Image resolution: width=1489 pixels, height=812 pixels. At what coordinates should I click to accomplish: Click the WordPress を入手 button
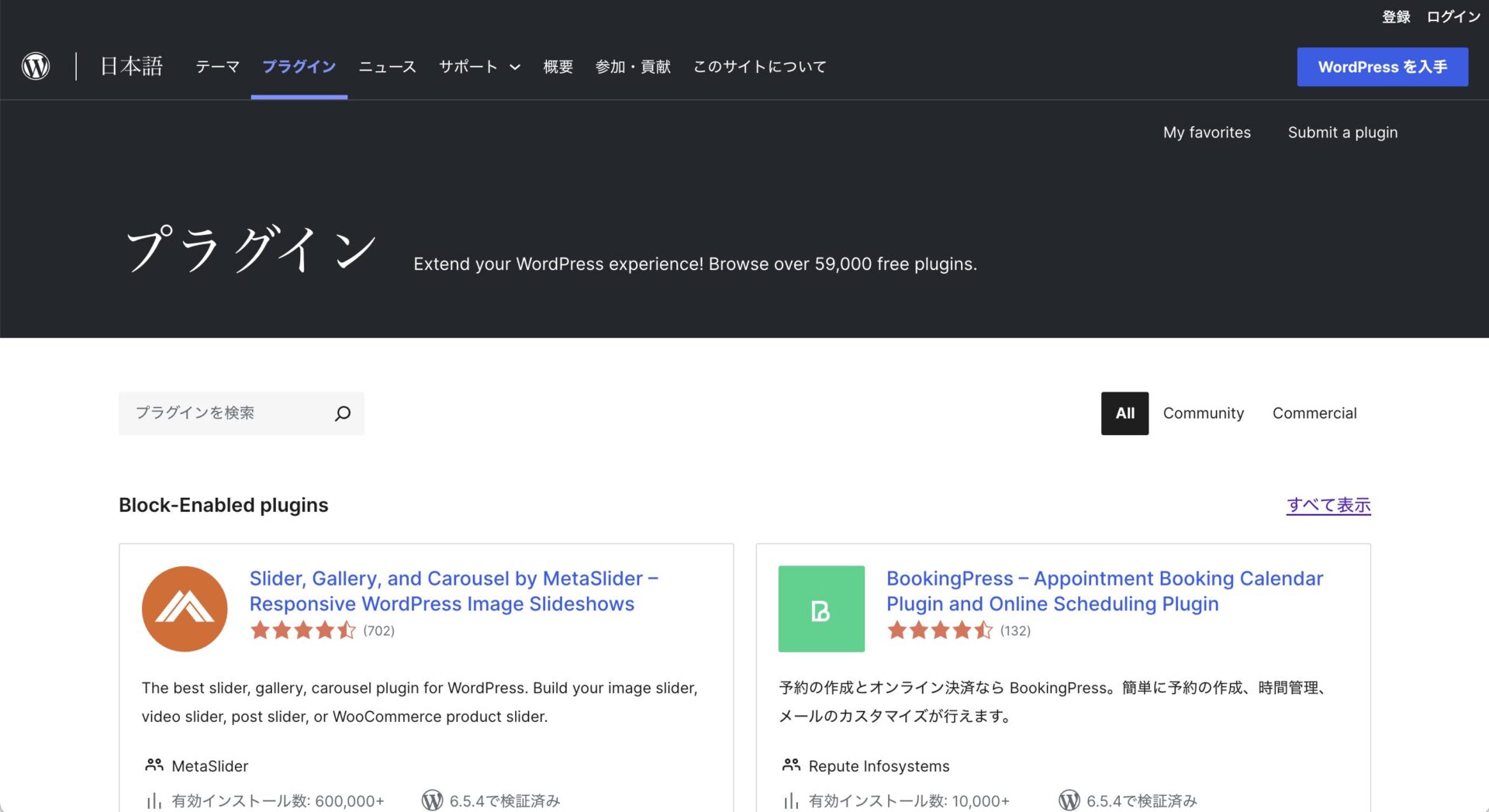(1382, 67)
